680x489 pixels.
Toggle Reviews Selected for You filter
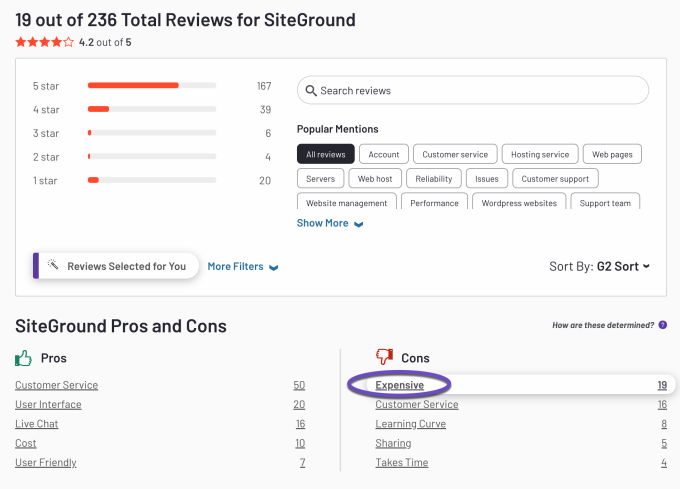coord(116,266)
